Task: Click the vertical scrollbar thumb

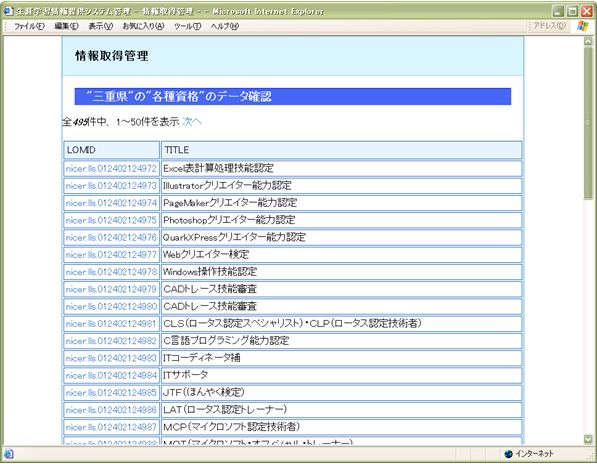Action: coord(588,123)
